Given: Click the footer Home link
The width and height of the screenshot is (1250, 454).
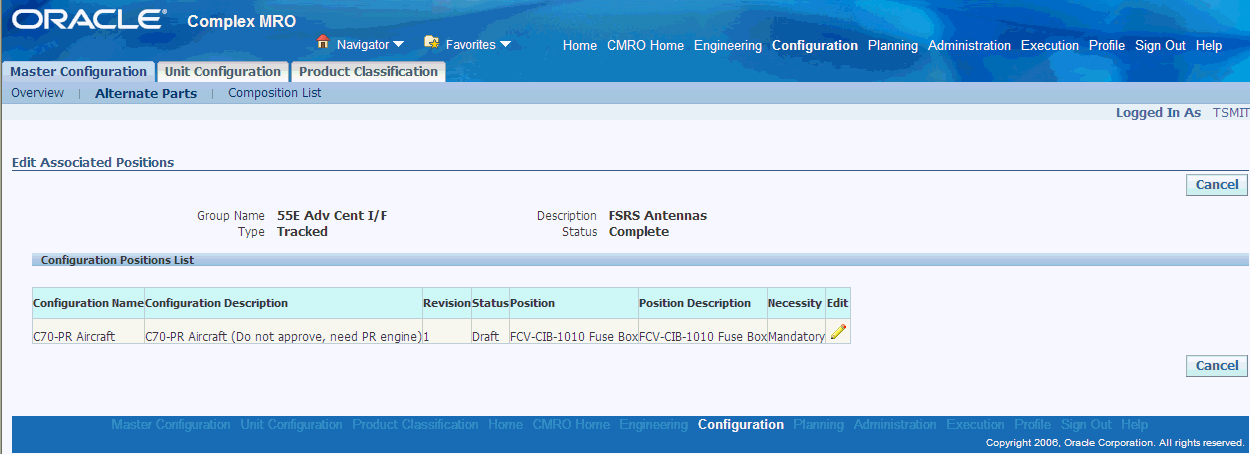Looking at the screenshot, I should point(505,425).
